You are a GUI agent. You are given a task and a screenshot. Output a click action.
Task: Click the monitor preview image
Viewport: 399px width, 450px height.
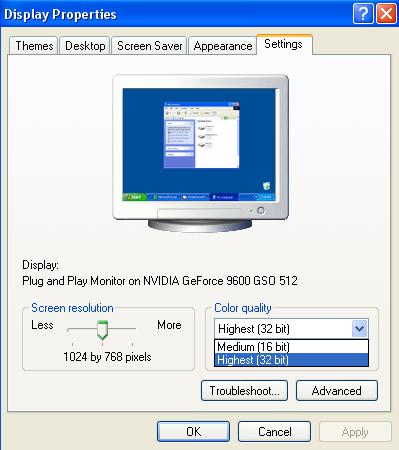tap(200, 153)
